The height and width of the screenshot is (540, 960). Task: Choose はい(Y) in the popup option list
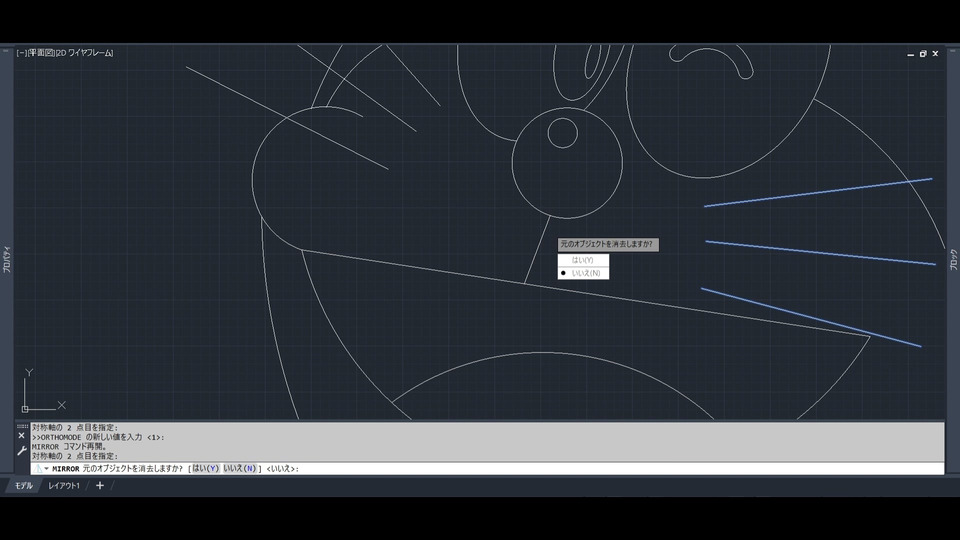click(583, 260)
